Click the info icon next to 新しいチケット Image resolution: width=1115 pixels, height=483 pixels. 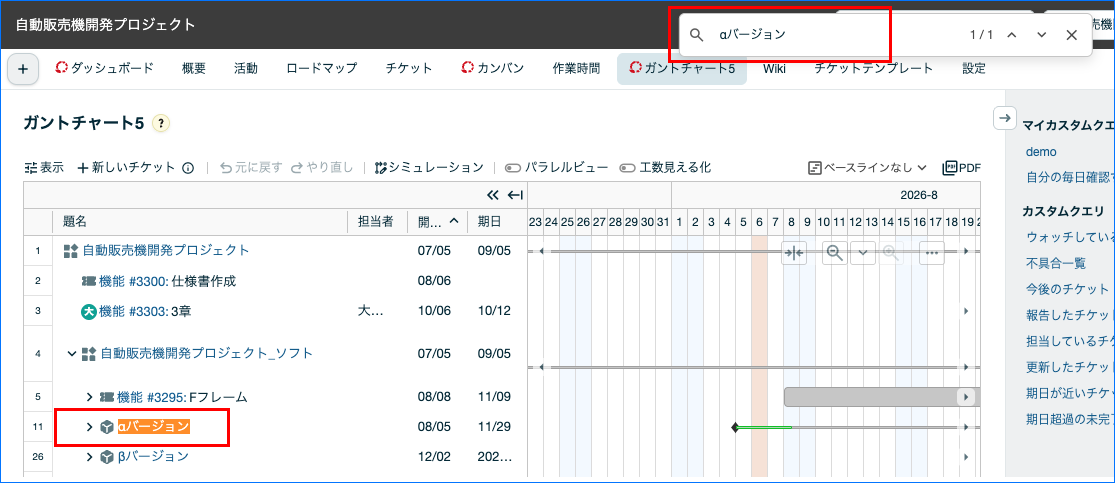(188, 168)
